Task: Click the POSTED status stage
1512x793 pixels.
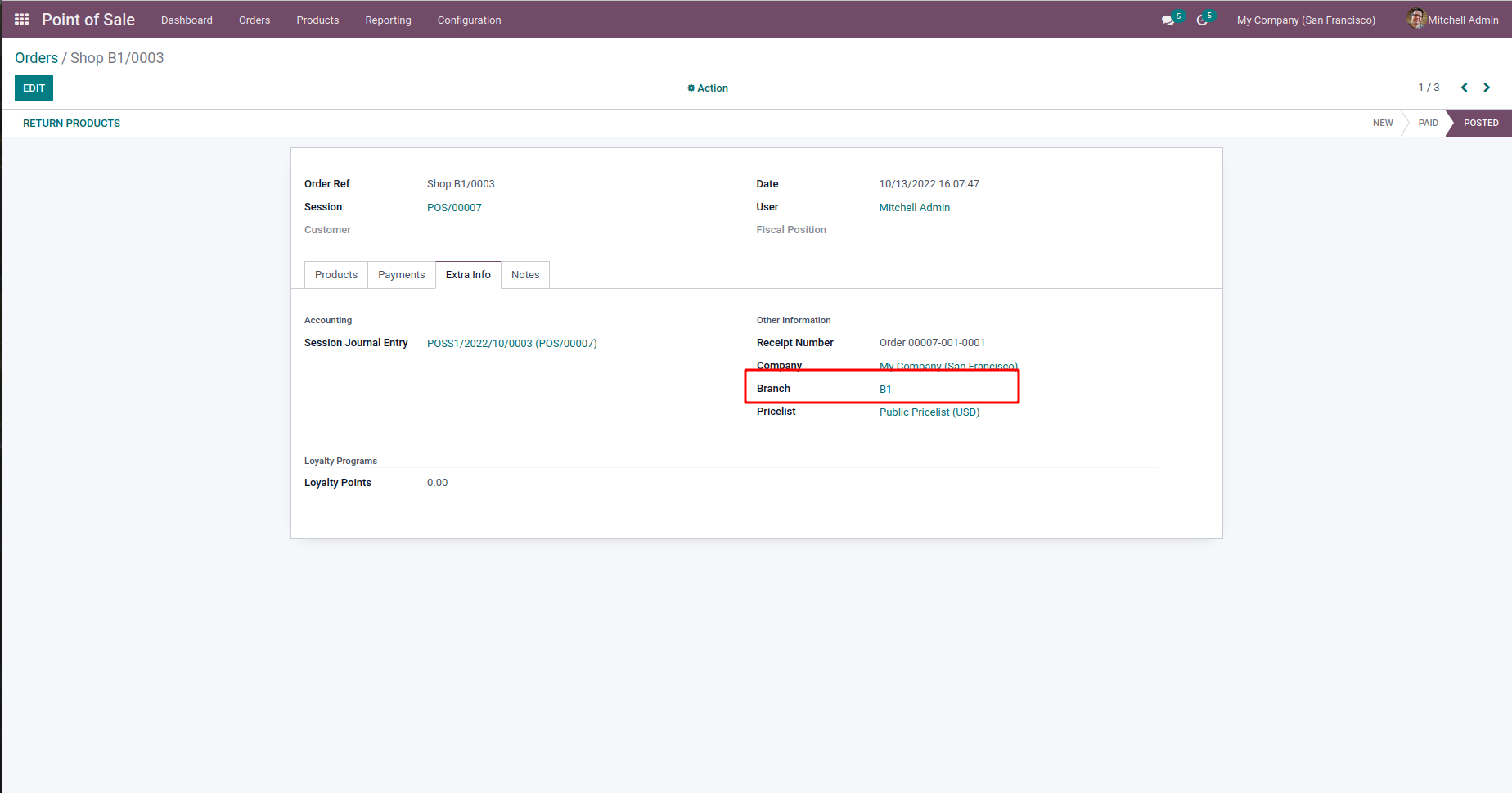Action: 1480,124
